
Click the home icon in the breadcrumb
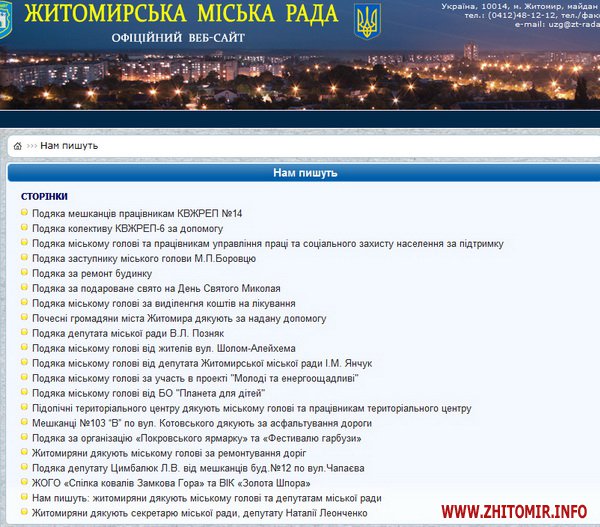coord(17,146)
